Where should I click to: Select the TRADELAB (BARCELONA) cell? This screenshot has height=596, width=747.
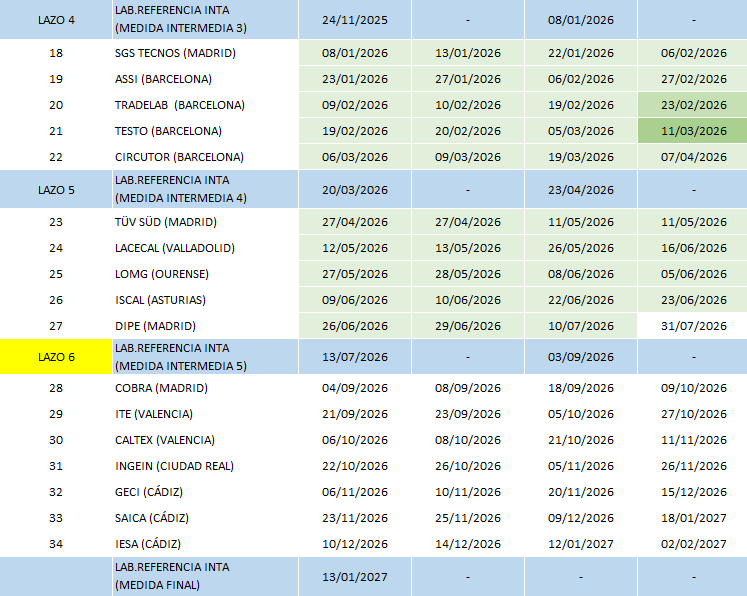tap(205, 105)
